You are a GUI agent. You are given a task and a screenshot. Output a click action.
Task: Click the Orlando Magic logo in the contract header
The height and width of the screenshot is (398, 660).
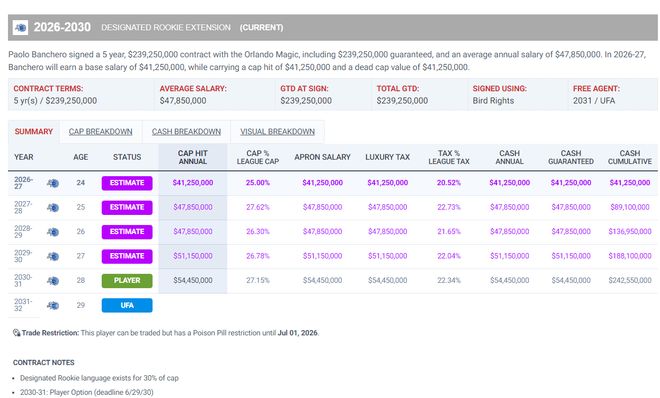pyautogui.click(x=20, y=28)
